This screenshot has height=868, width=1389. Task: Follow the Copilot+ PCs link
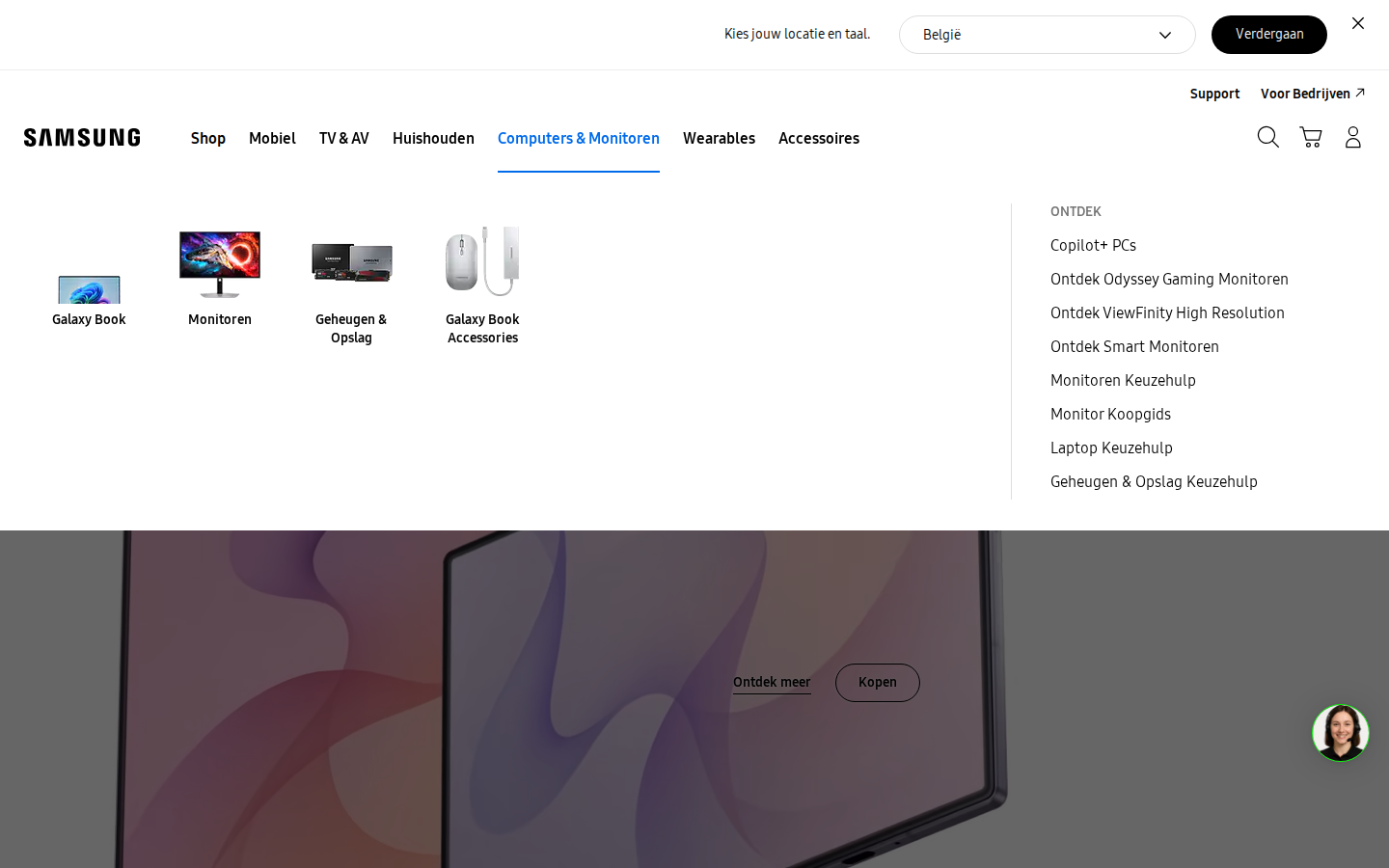point(1093,245)
